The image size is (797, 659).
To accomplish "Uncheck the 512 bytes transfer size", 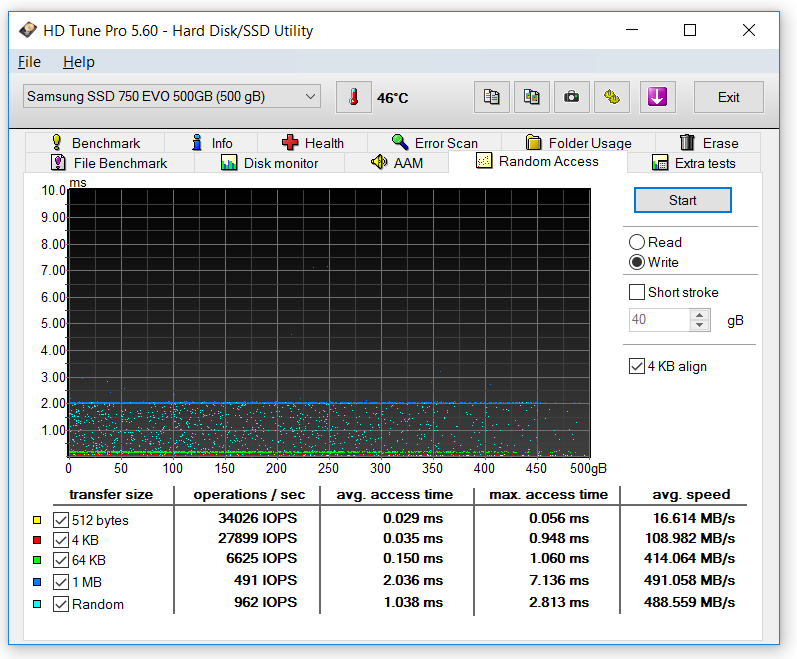I will pyautogui.click(x=61, y=520).
